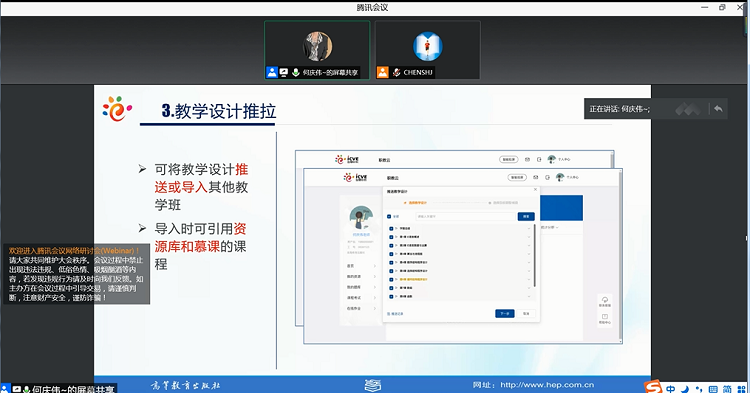Click the front web window's vertical scrollbar
This screenshot has height=393, width=750.
tap(620, 256)
